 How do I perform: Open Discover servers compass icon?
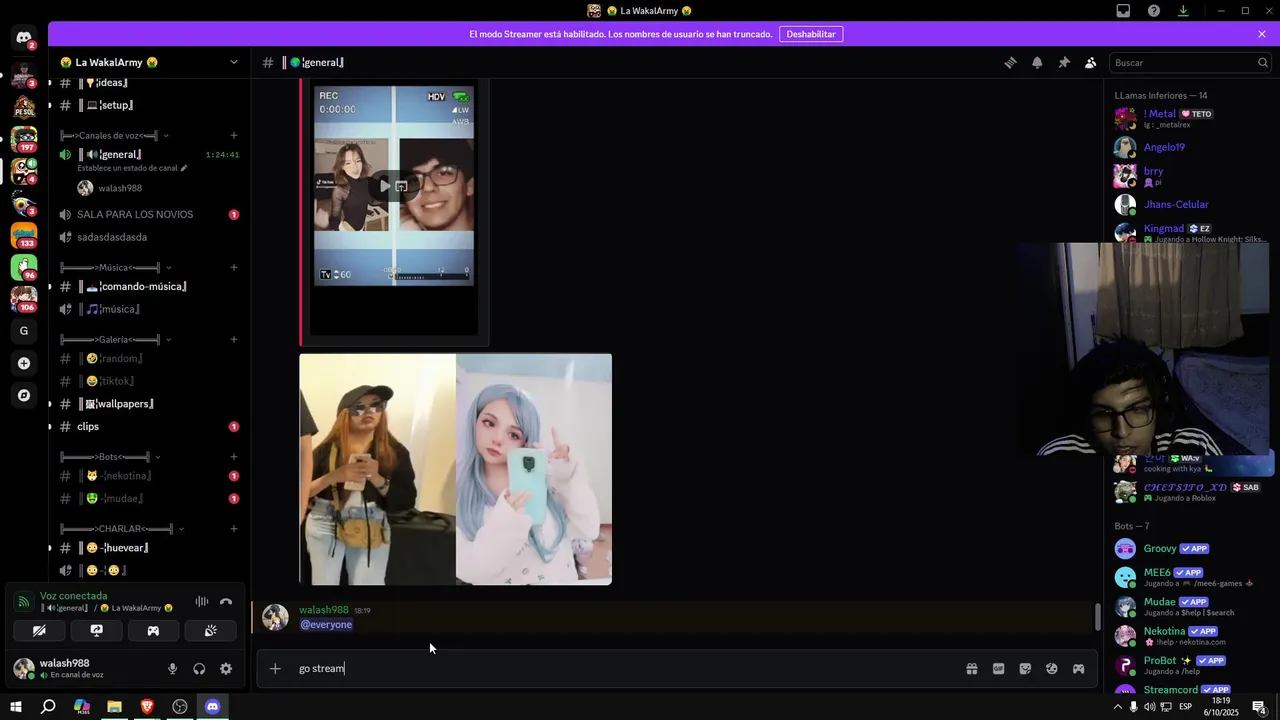24,395
